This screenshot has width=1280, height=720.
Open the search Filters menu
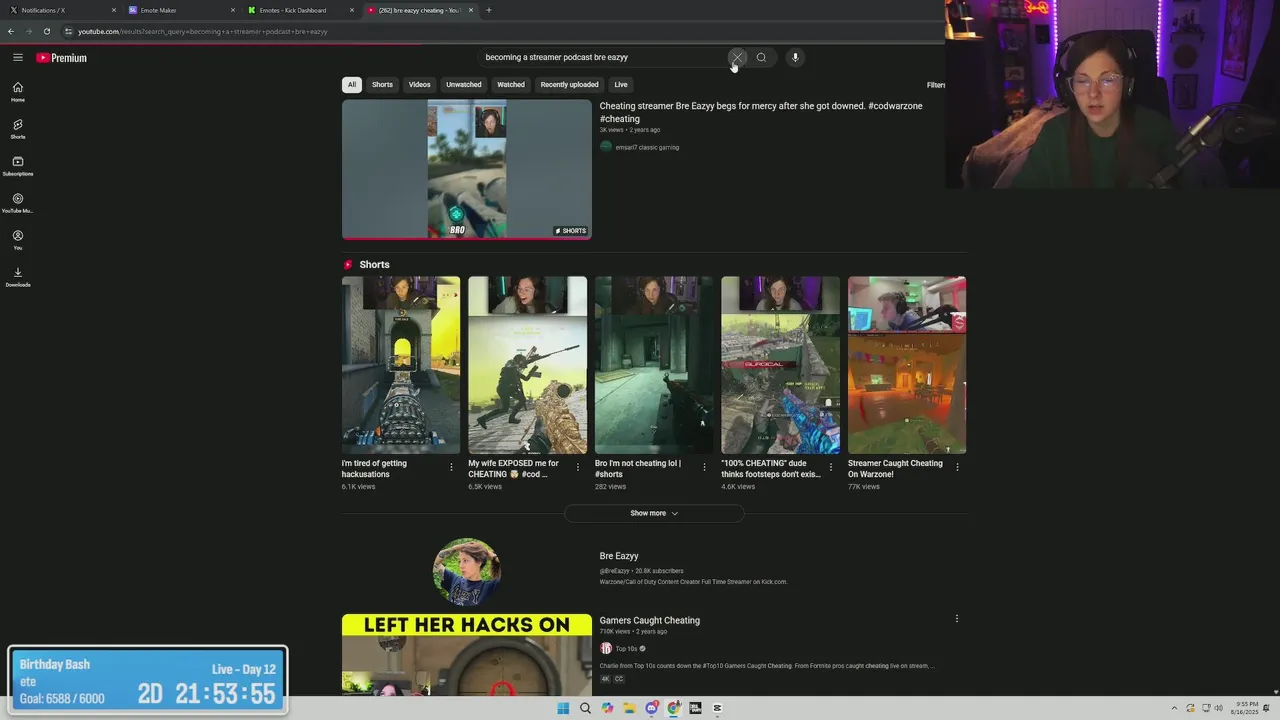pyautogui.click(x=936, y=85)
